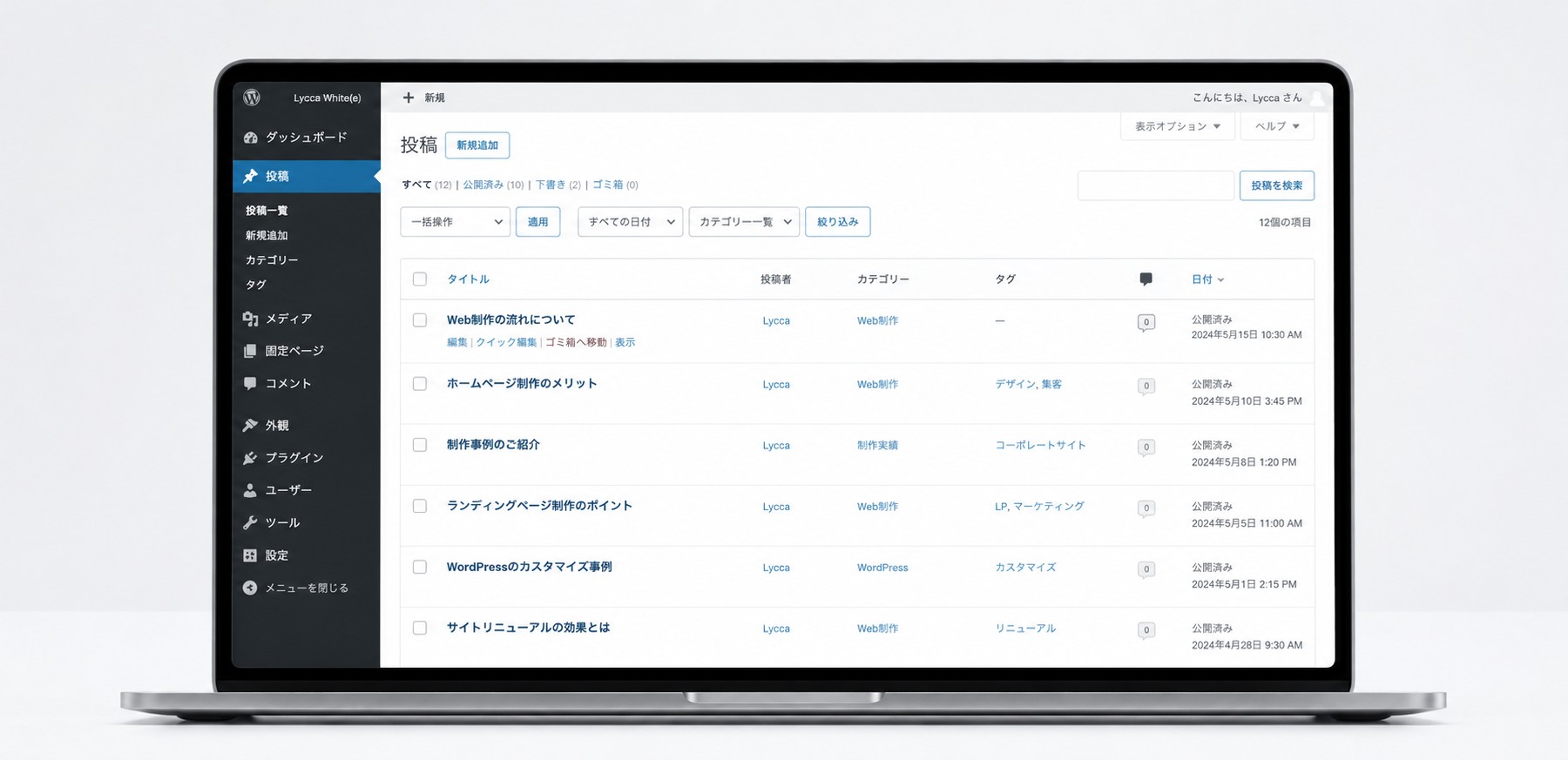Image resolution: width=1568 pixels, height=760 pixels.
Task: Open comment bubble for ランディングページ制作のポイント
Action: pyautogui.click(x=1146, y=508)
